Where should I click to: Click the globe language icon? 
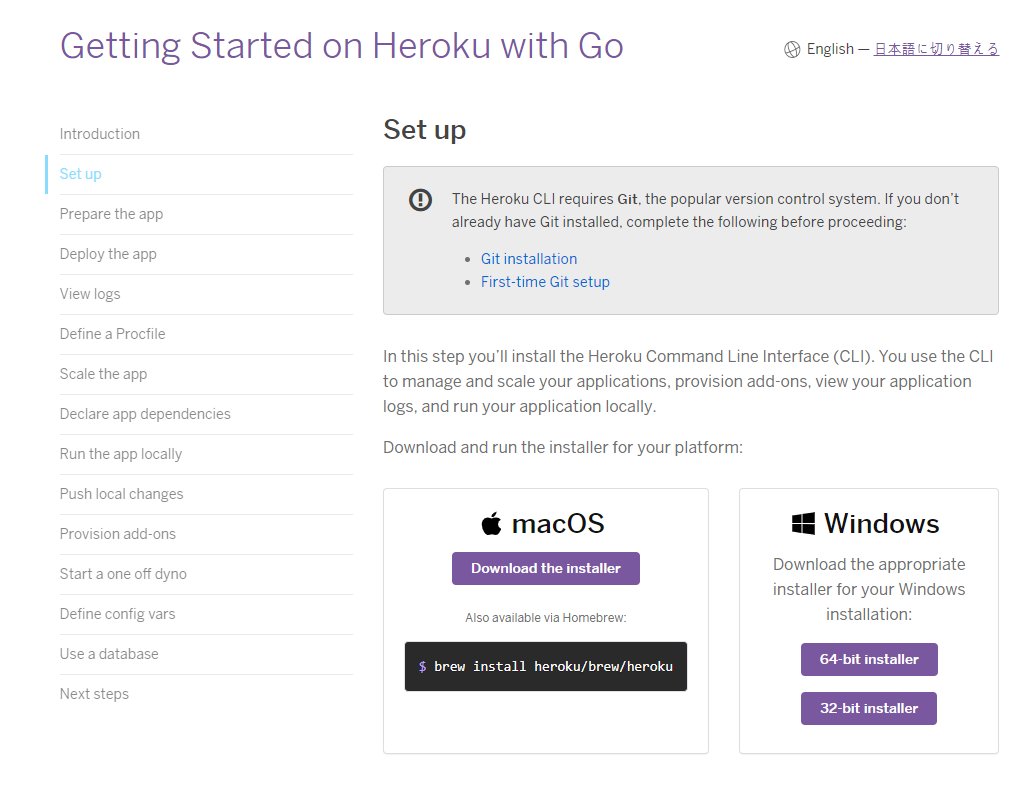pos(792,49)
